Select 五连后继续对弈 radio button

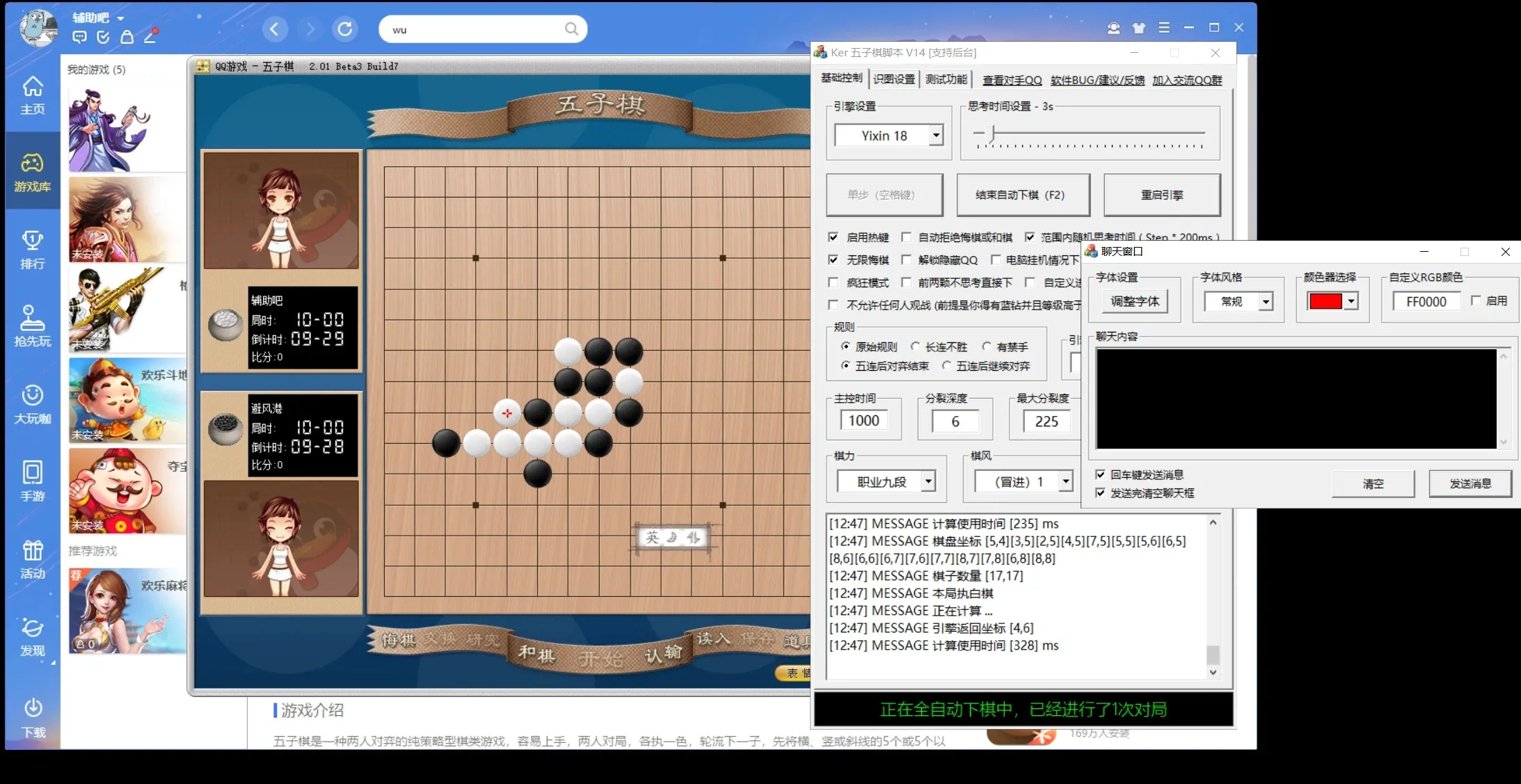(x=946, y=366)
